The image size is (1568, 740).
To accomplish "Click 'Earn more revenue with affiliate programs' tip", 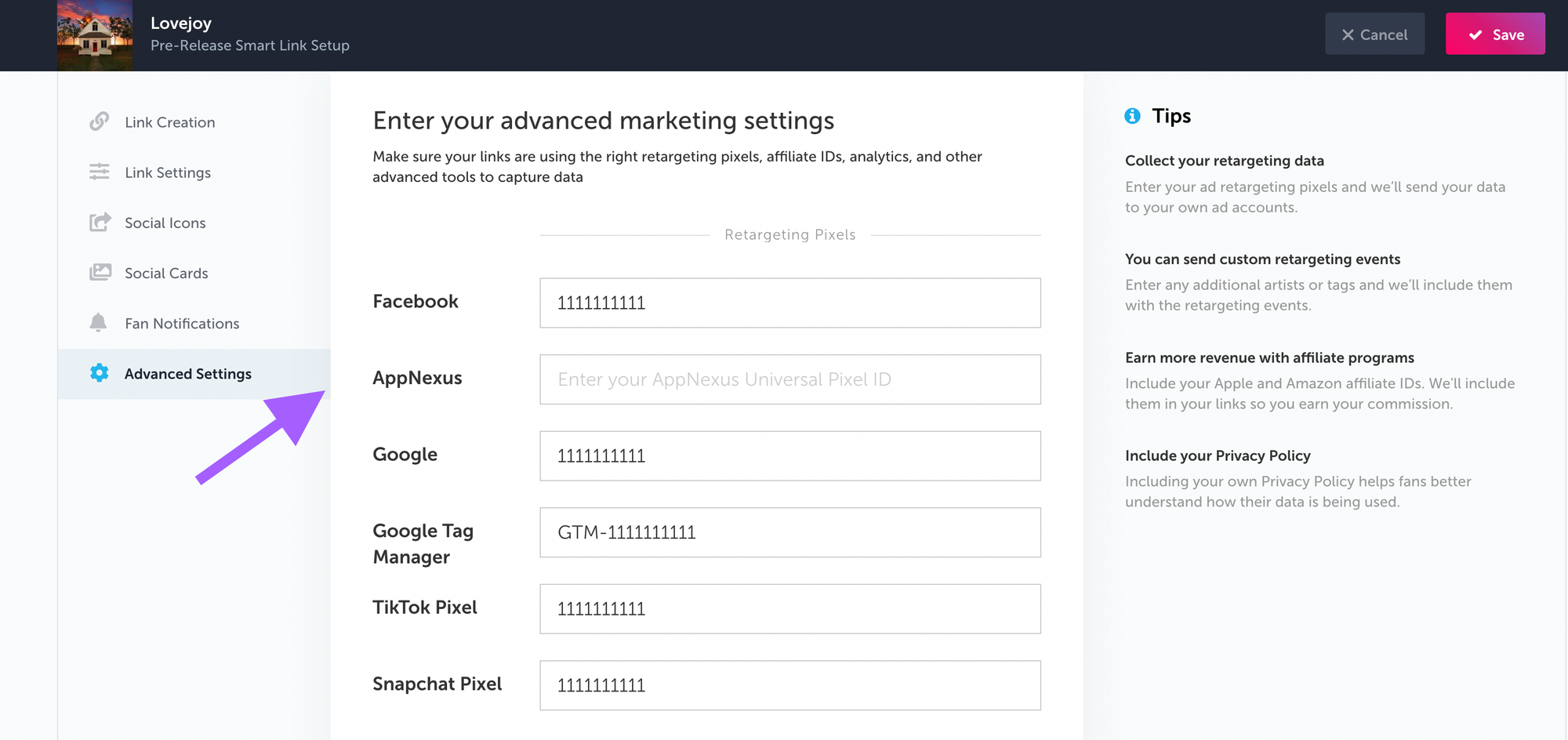I will [1269, 357].
